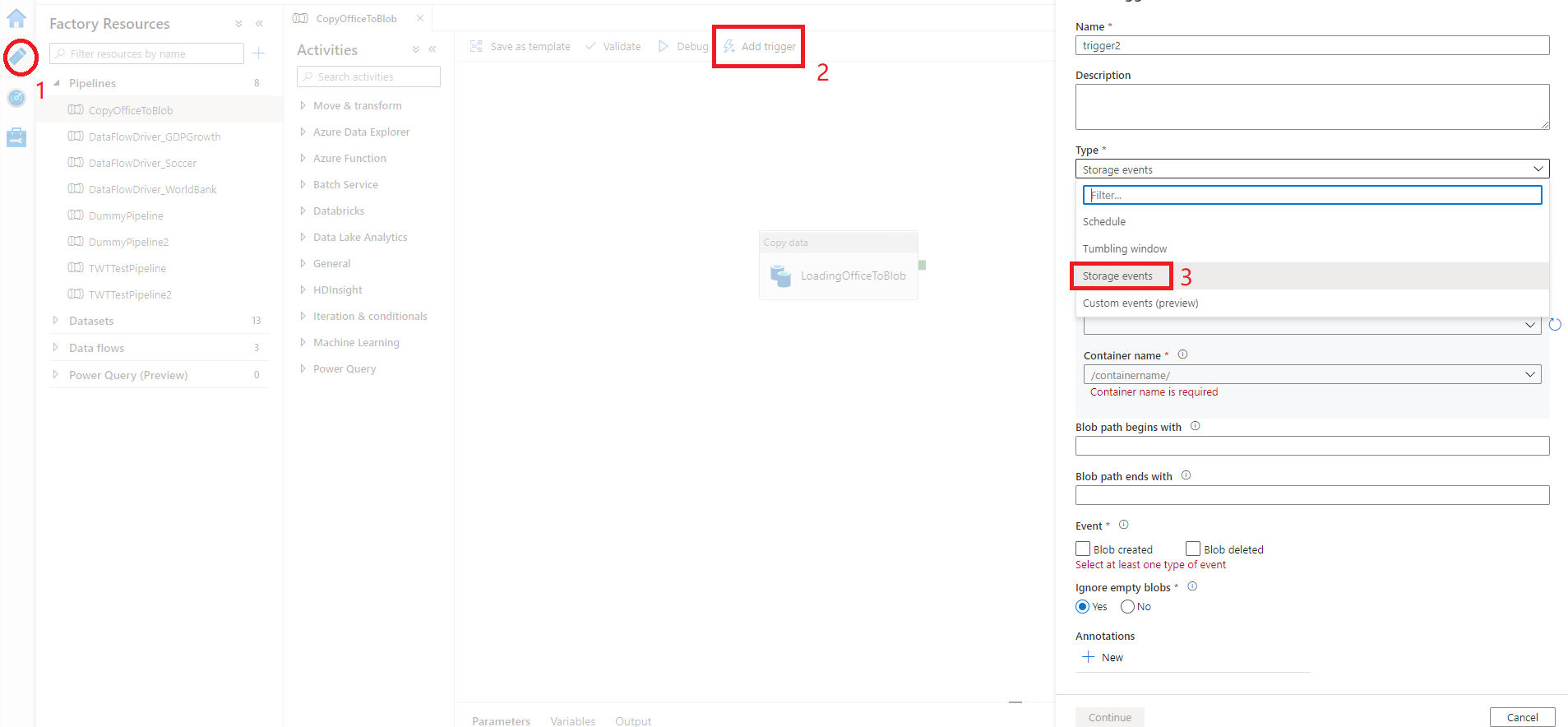This screenshot has height=727, width=1568.
Task: Expand the Power Query (Preview) group
Action: (x=55, y=375)
